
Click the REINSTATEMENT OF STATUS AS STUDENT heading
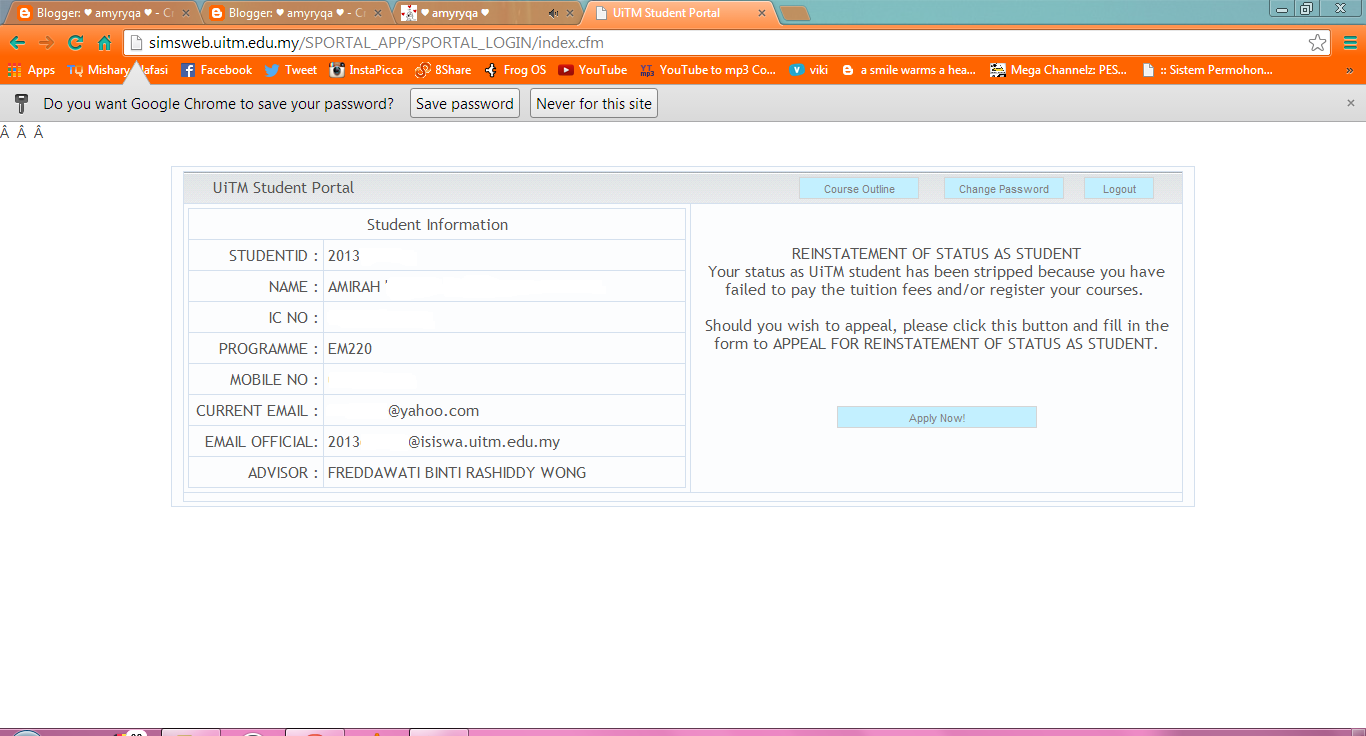point(936,254)
